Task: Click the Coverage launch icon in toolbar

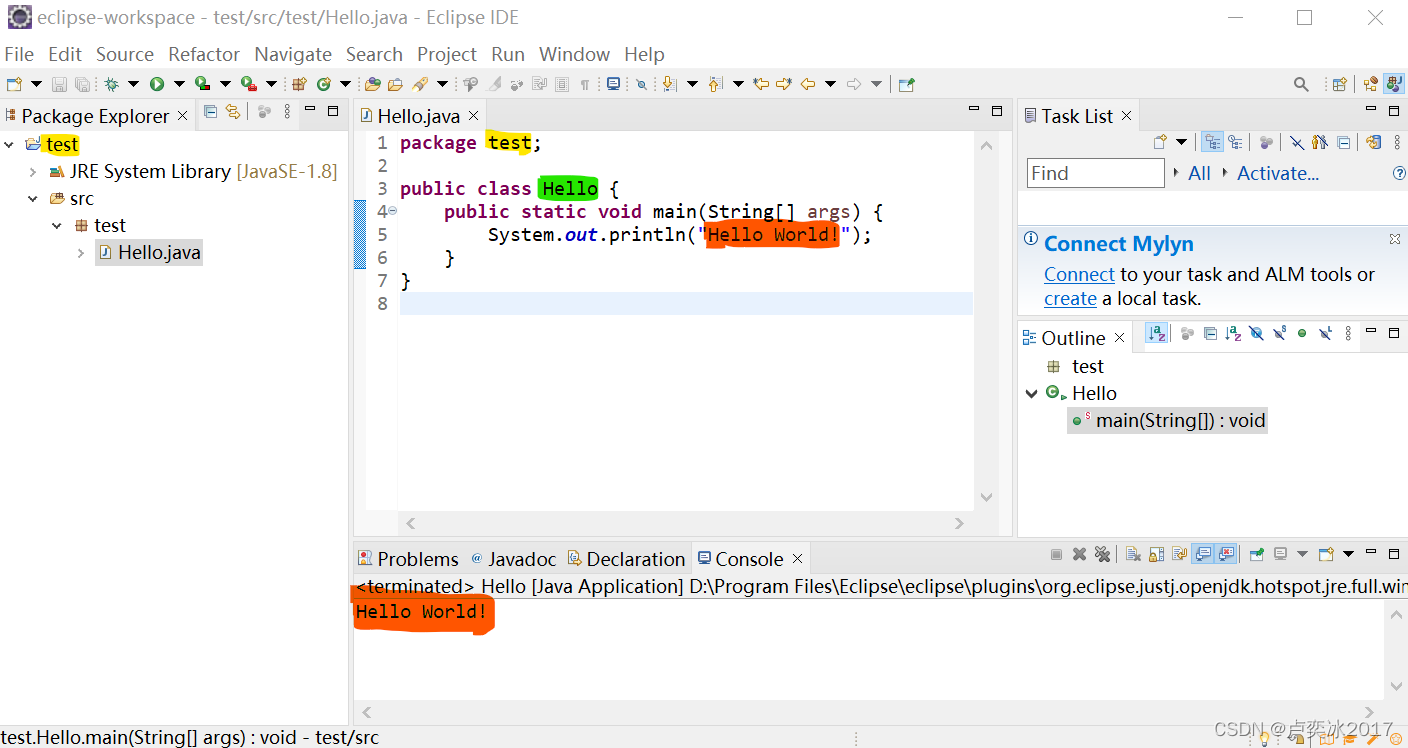Action: coord(202,84)
